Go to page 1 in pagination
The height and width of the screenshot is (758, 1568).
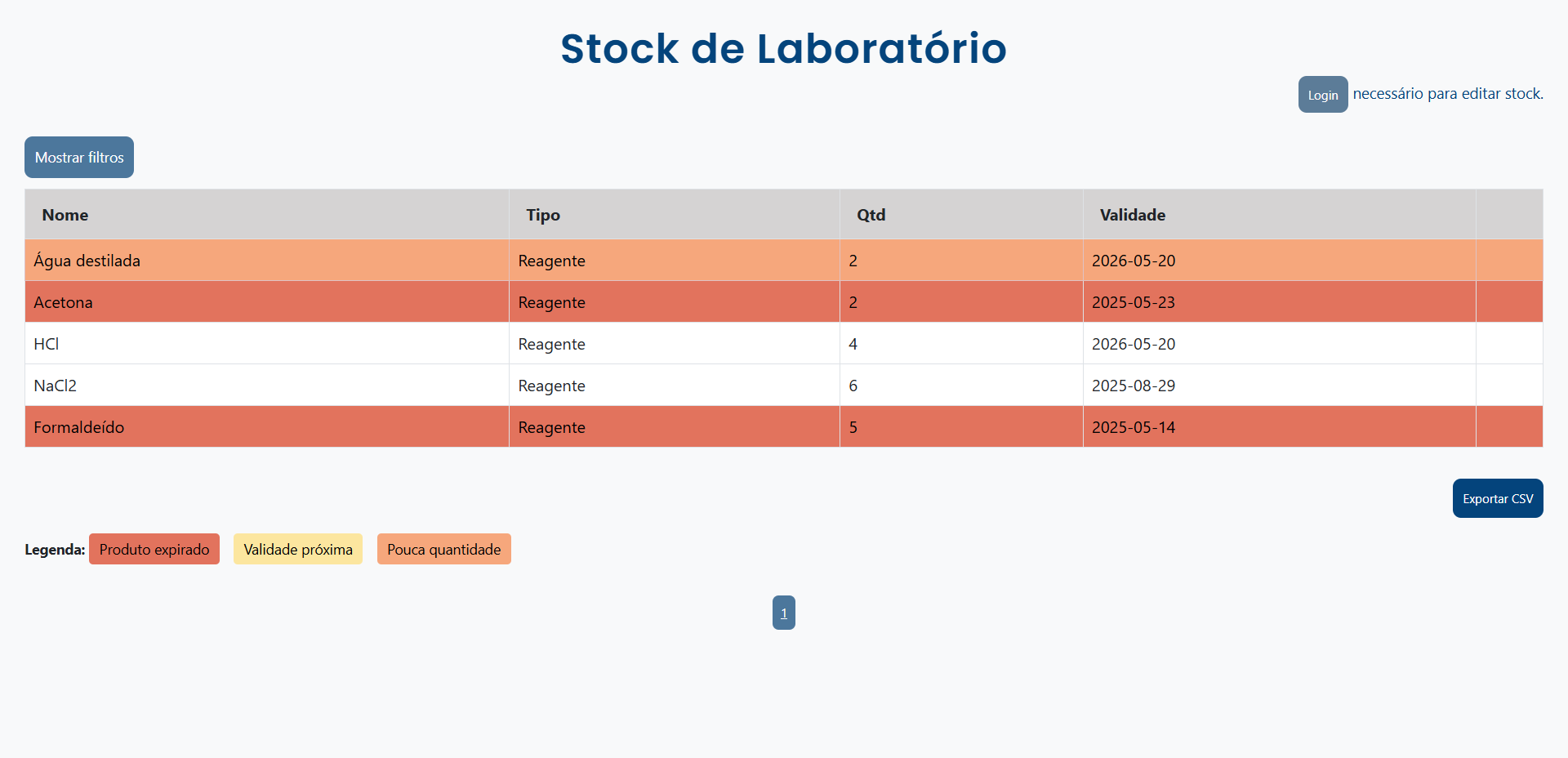[x=783, y=613]
